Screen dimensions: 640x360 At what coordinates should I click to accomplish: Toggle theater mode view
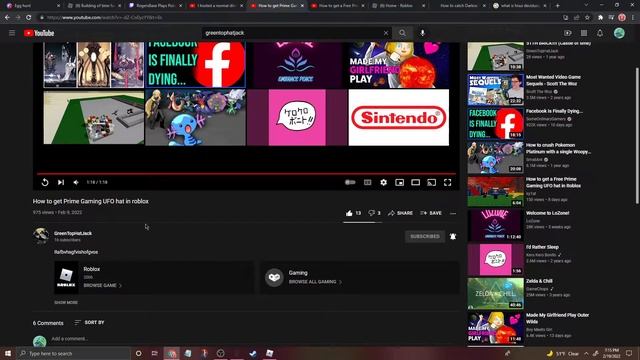click(x=416, y=182)
